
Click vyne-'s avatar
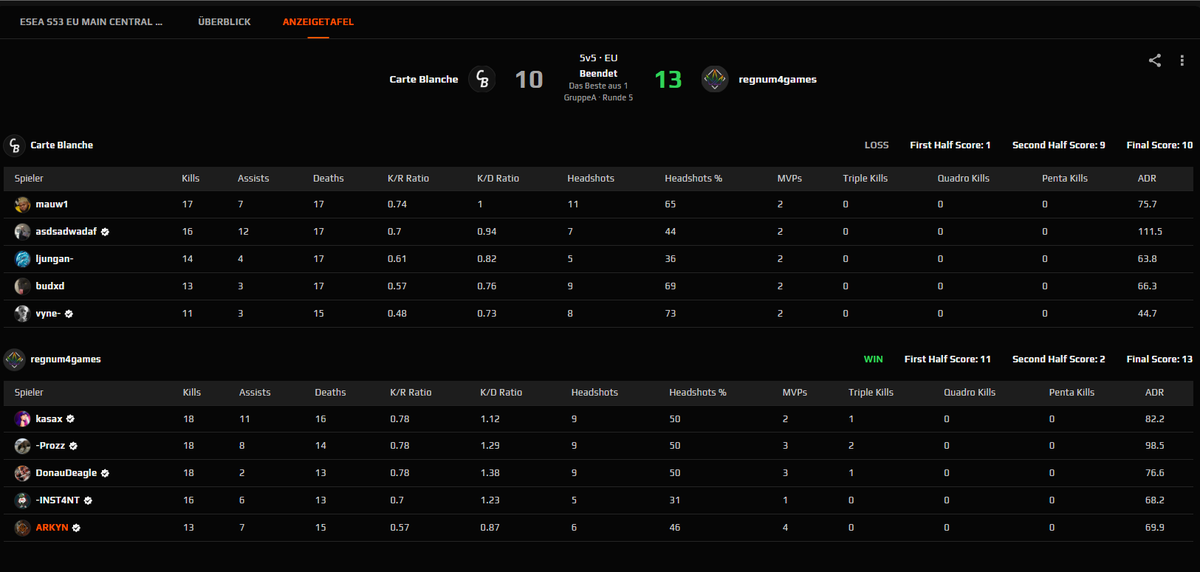(22, 313)
